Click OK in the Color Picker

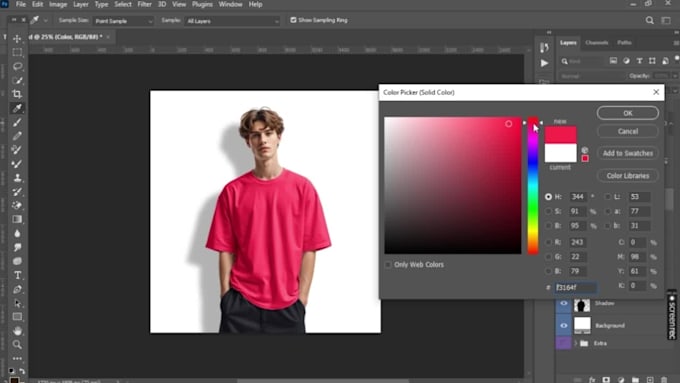[x=628, y=113]
